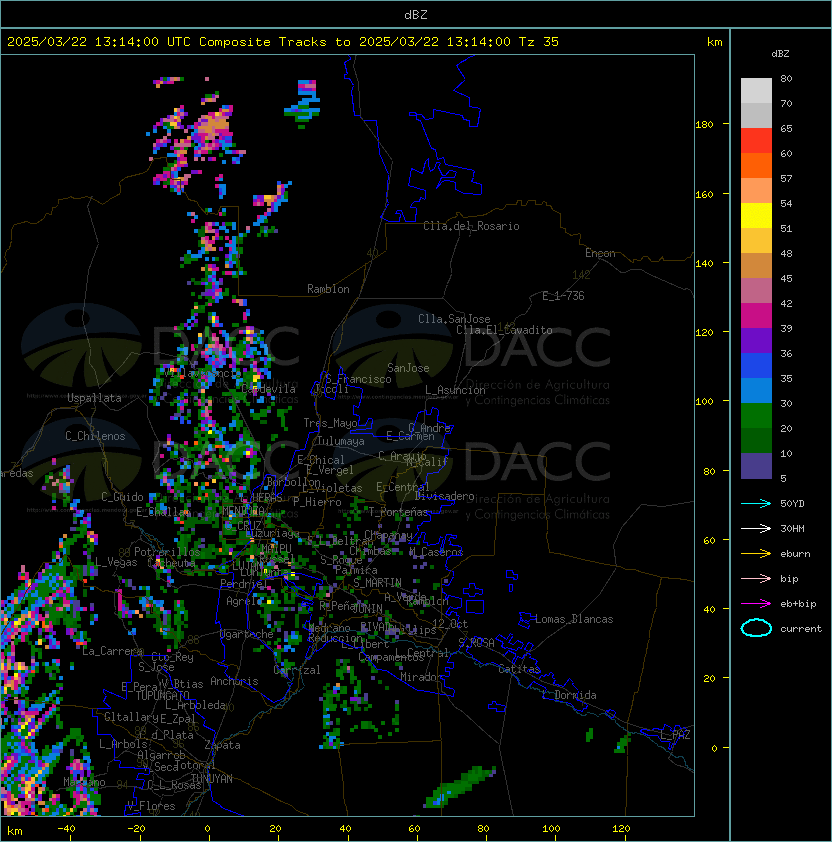Image resolution: width=832 pixels, height=842 pixels.
Task: Click the 'Tz 35' header value
Action: click(539, 42)
